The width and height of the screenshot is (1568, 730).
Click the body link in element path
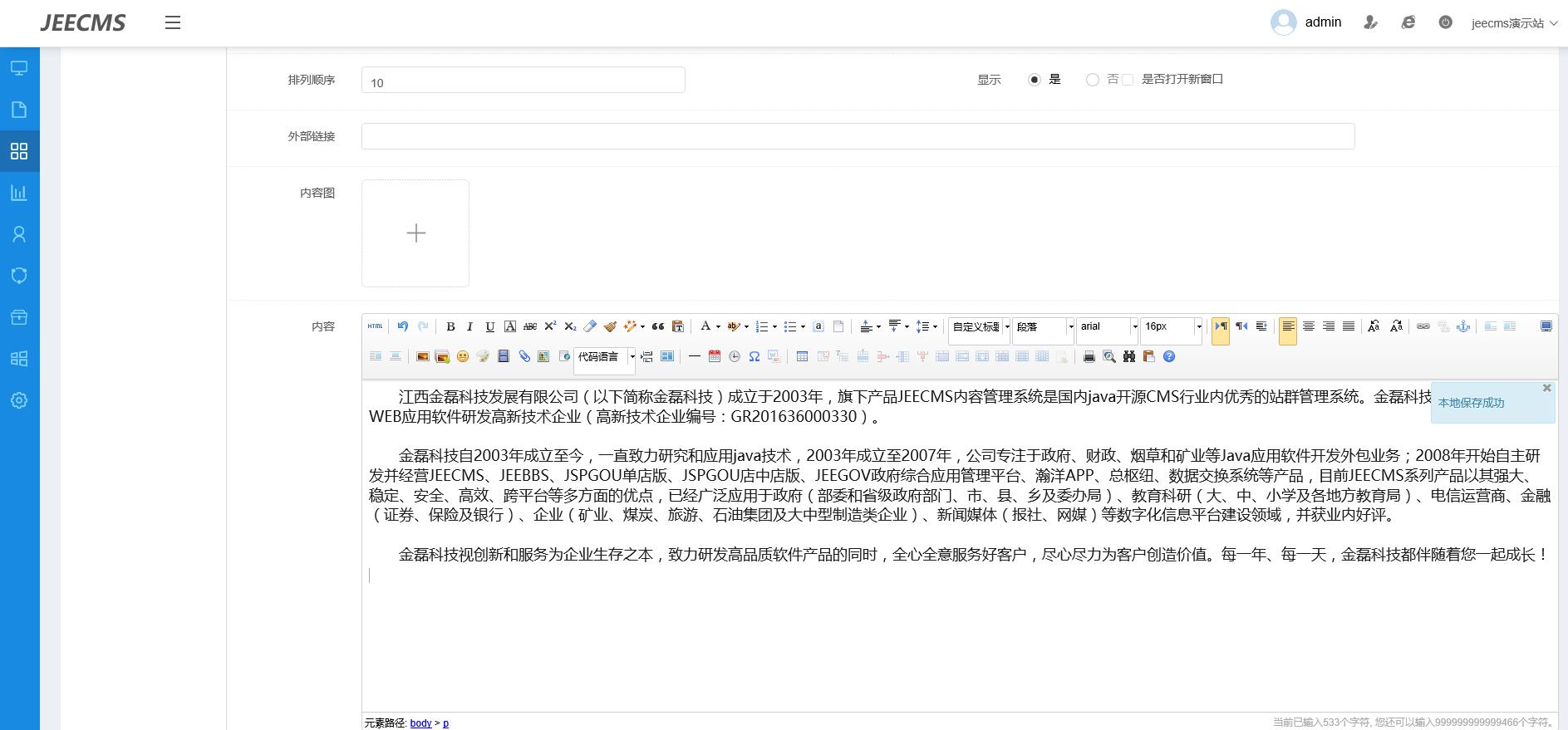[420, 723]
